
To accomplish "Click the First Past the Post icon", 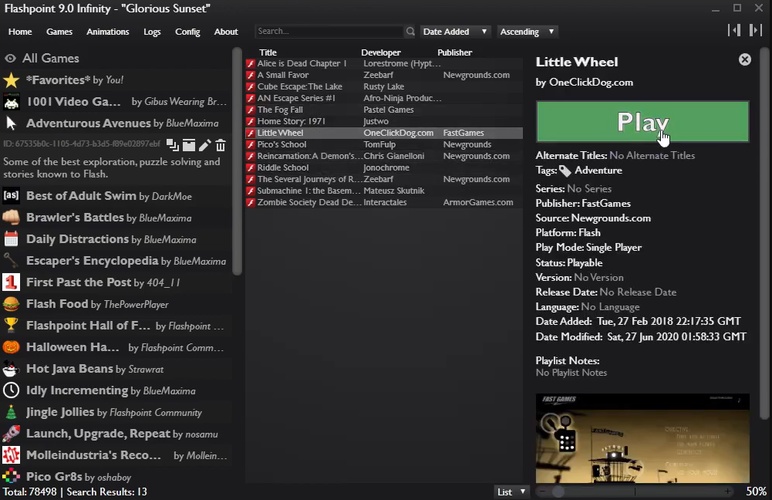I will (11, 282).
